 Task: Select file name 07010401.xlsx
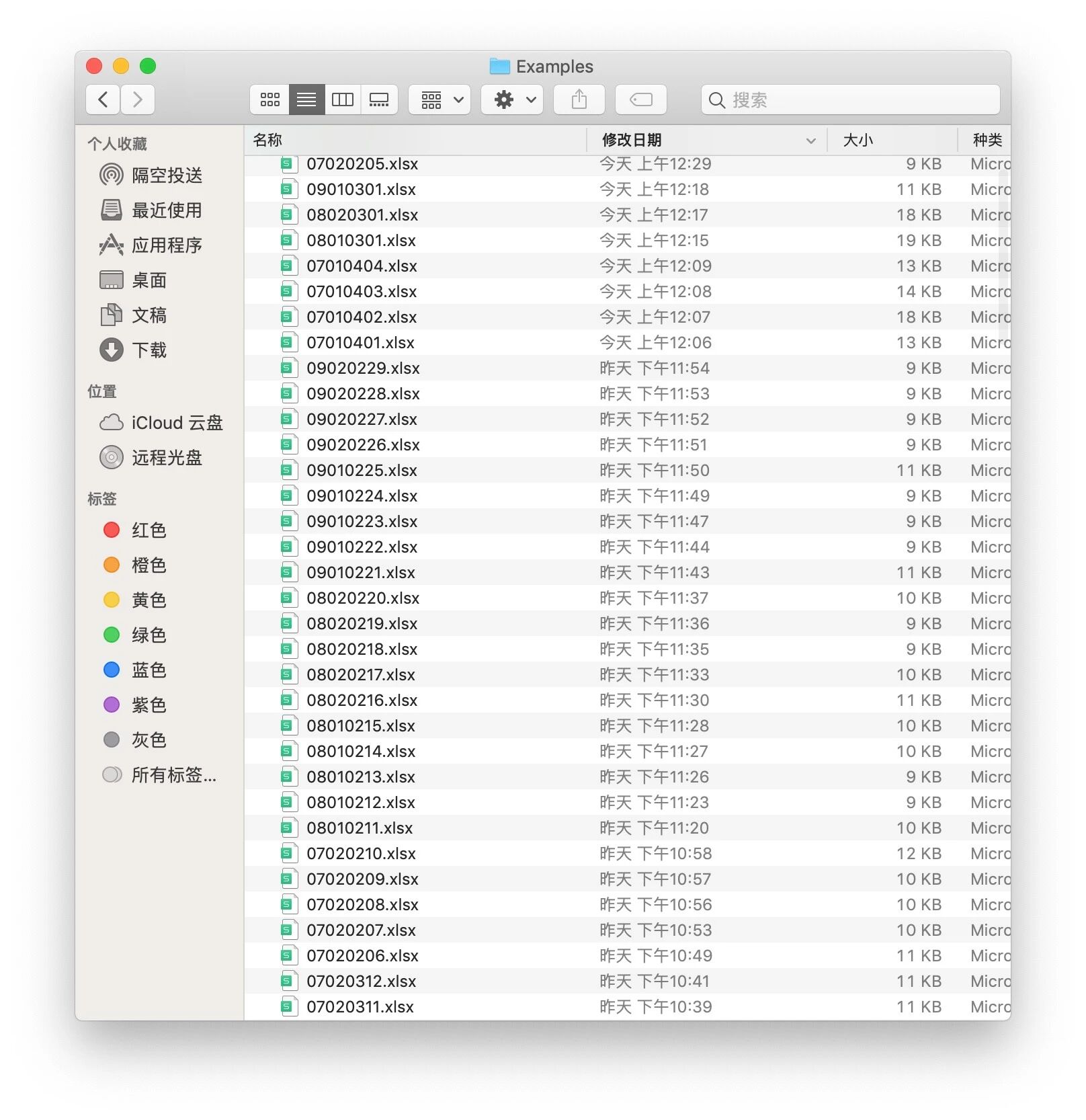(361, 343)
